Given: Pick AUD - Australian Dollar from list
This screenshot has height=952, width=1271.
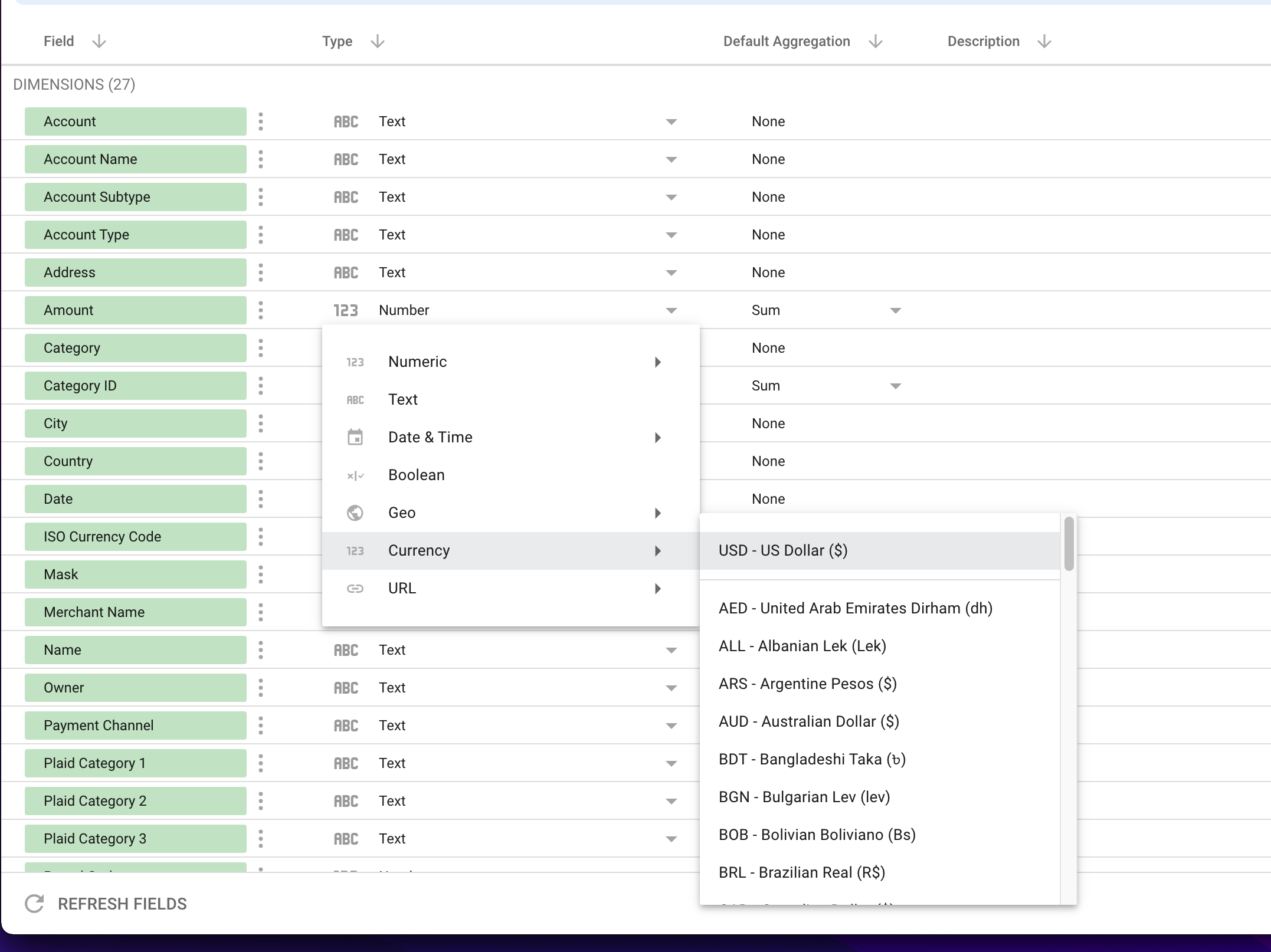Looking at the screenshot, I should pyautogui.click(x=808, y=721).
